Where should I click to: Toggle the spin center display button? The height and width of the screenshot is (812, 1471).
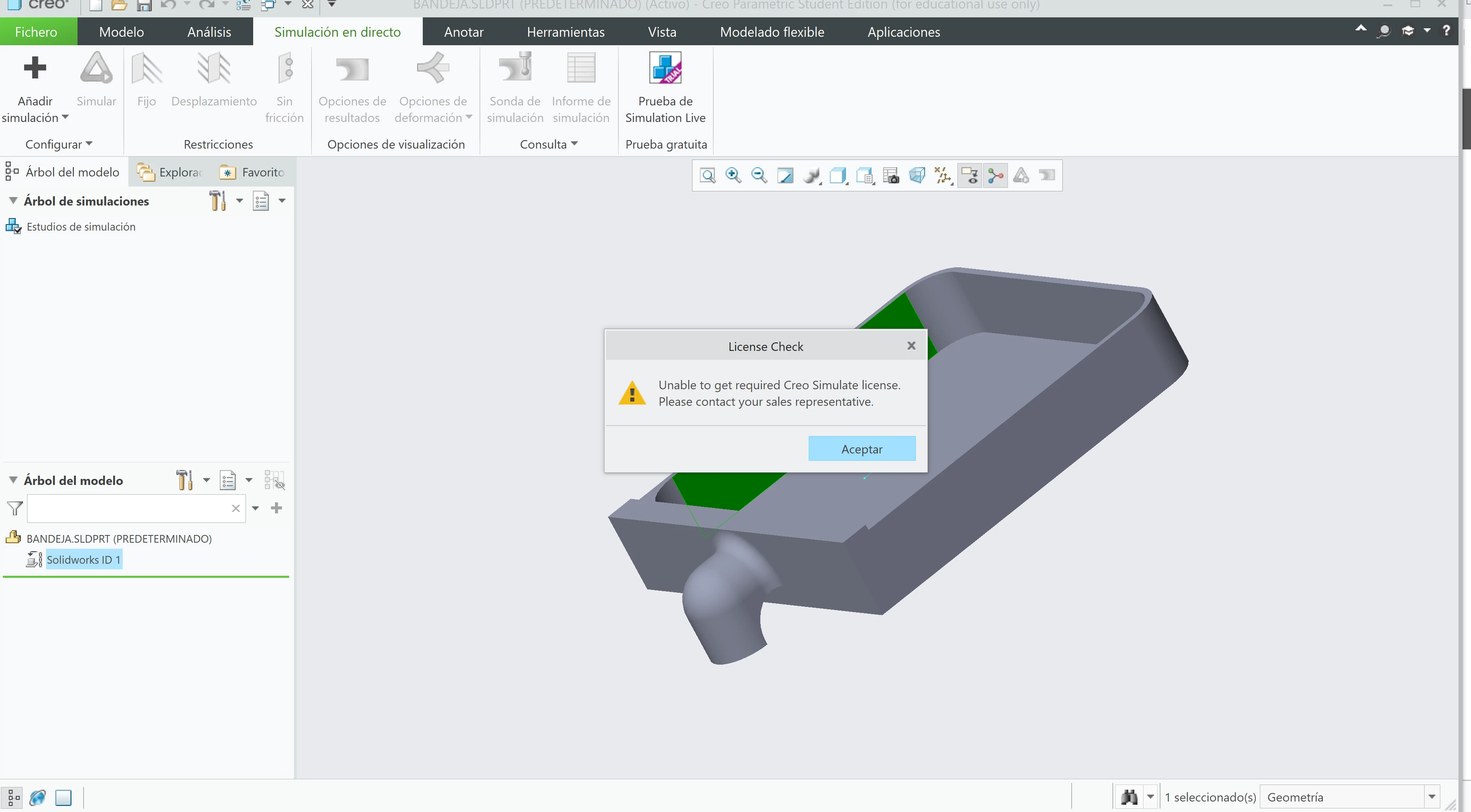pos(995,175)
